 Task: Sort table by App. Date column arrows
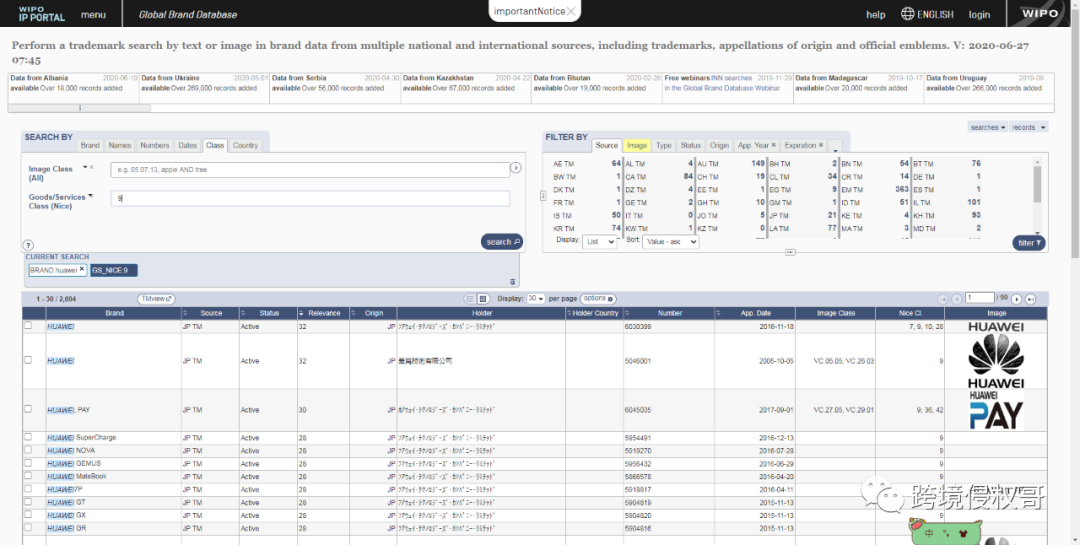click(x=720, y=313)
